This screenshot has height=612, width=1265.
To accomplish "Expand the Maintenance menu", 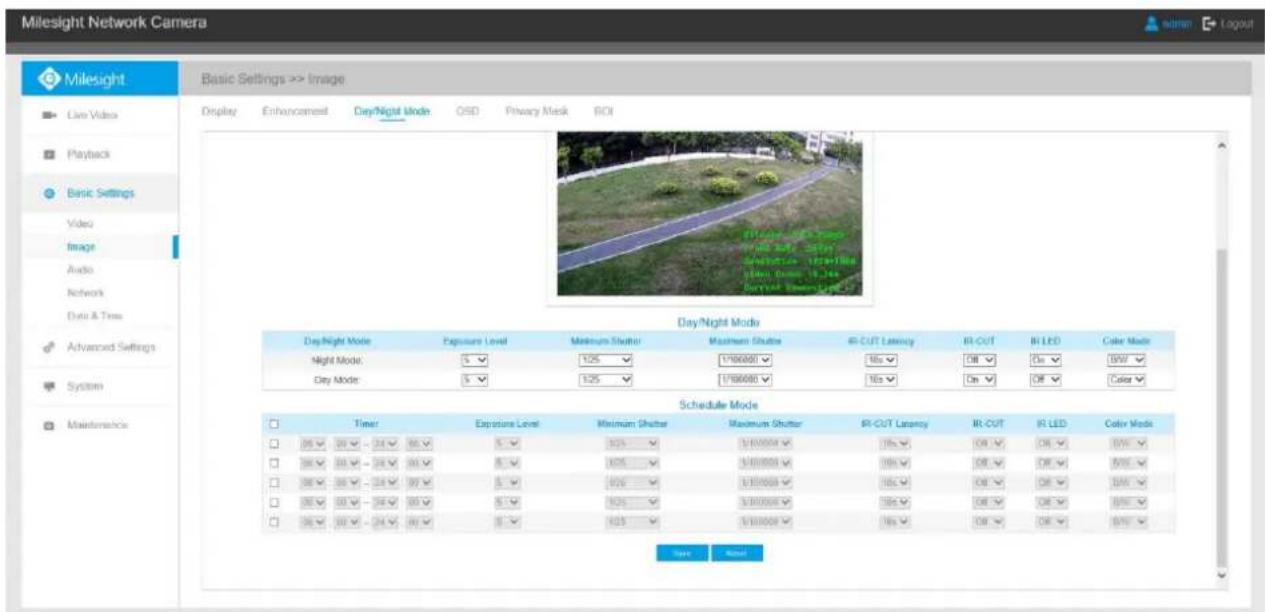I will click(99, 425).
